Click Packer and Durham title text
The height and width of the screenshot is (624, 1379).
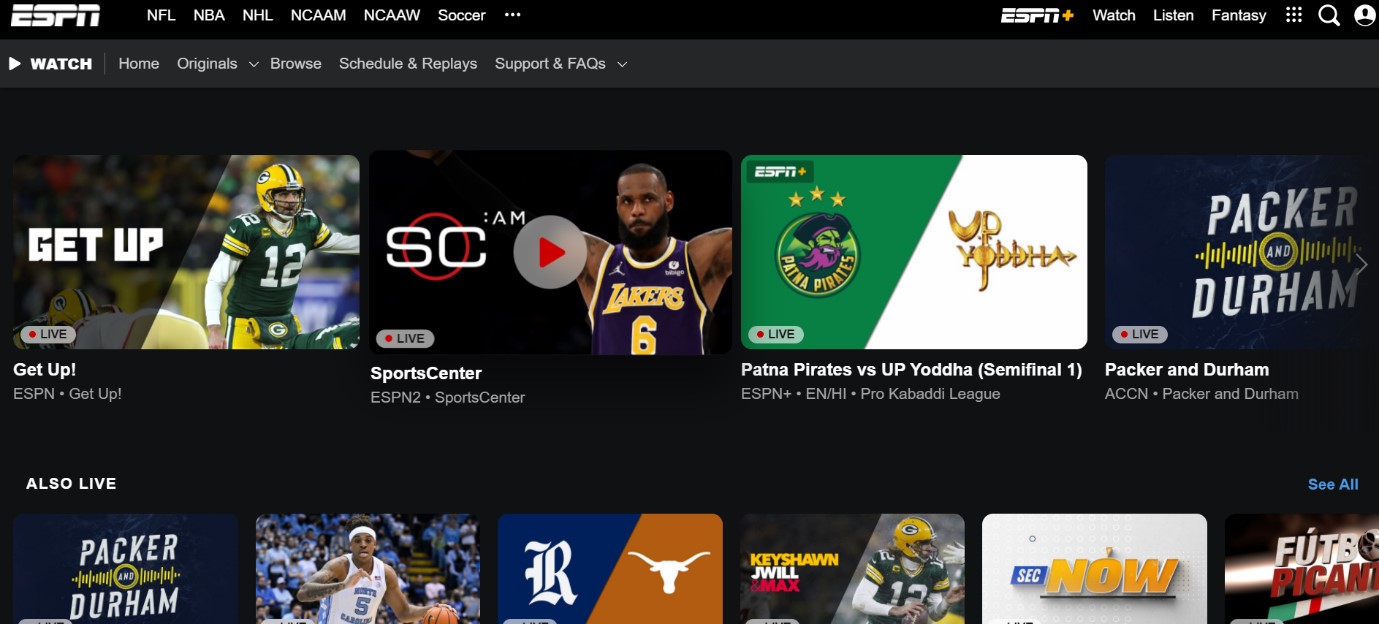pyautogui.click(x=1187, y=369)
